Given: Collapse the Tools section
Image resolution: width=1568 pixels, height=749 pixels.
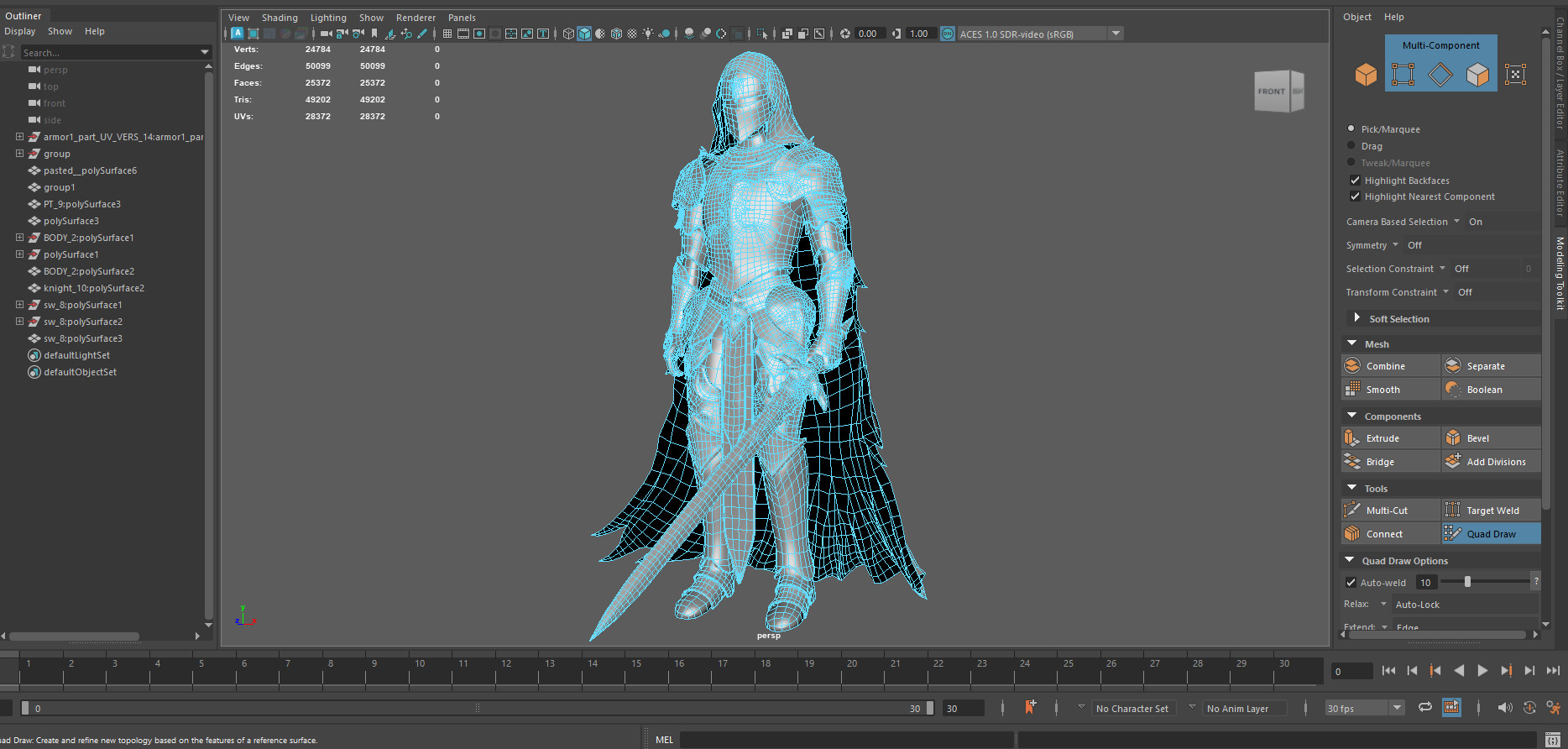Looking at the screenshot, I should tap(1351, 487).
